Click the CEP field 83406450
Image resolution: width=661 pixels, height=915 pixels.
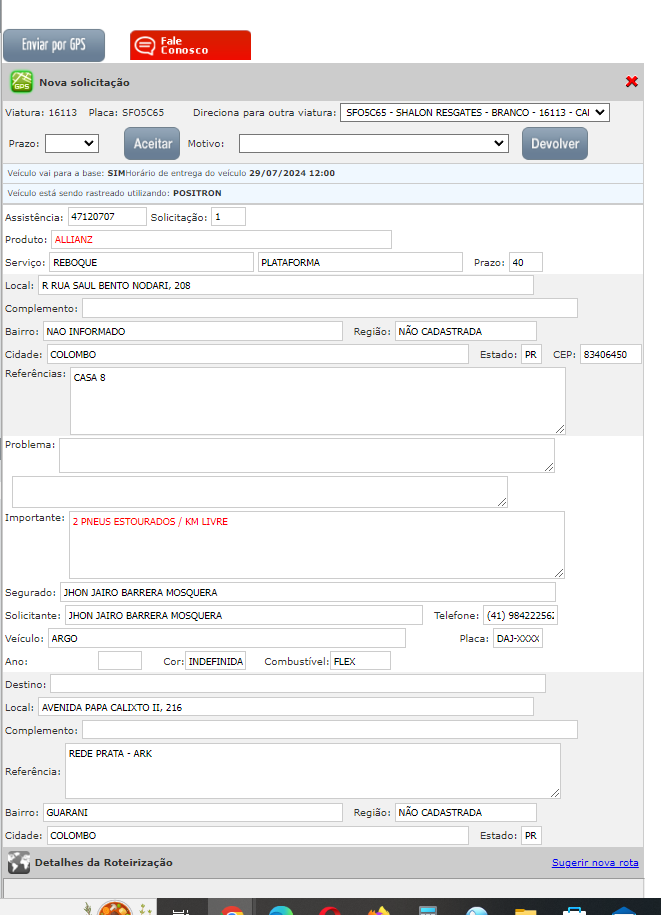tap(611, 354)
